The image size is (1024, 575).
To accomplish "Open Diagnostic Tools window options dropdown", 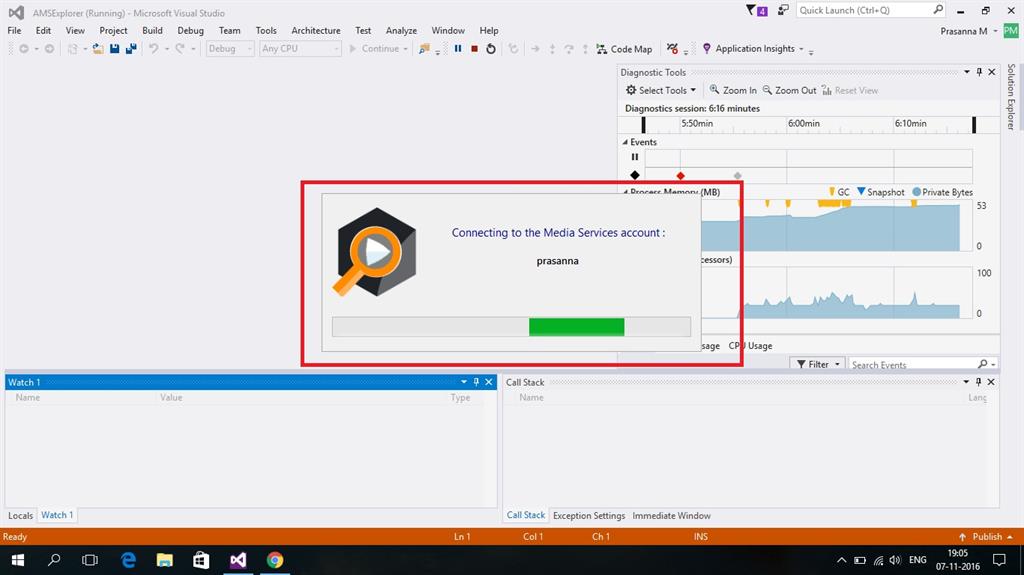I will 967,72.
